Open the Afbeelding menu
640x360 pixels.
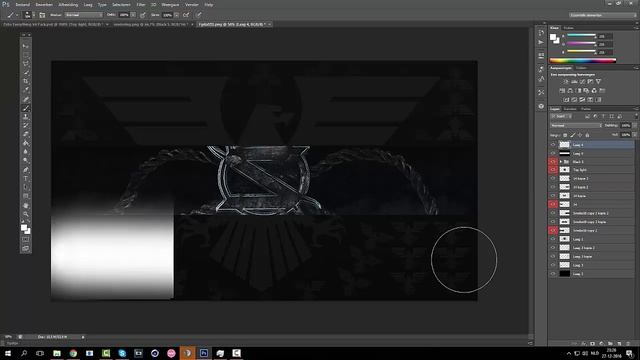click(x=68, y=4)
